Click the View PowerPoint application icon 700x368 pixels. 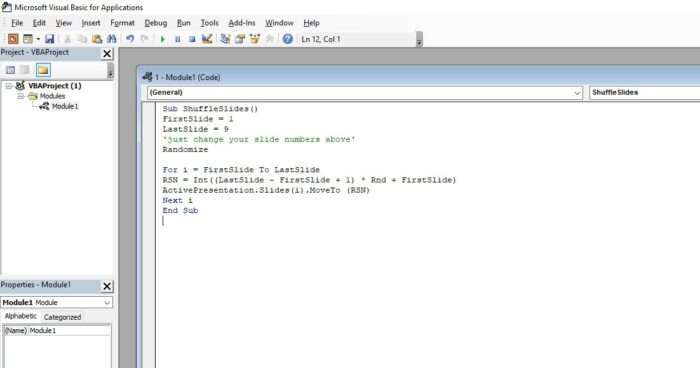(x=13, y=39)
